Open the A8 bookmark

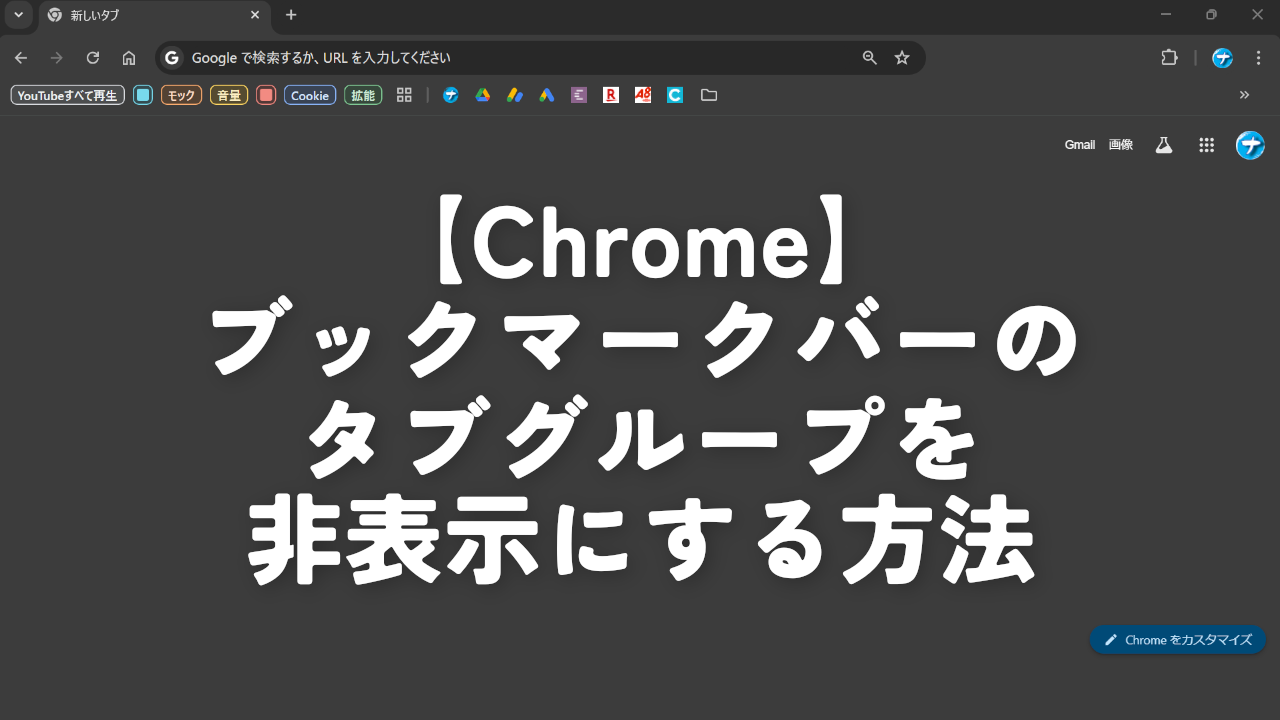click(643, 95)
